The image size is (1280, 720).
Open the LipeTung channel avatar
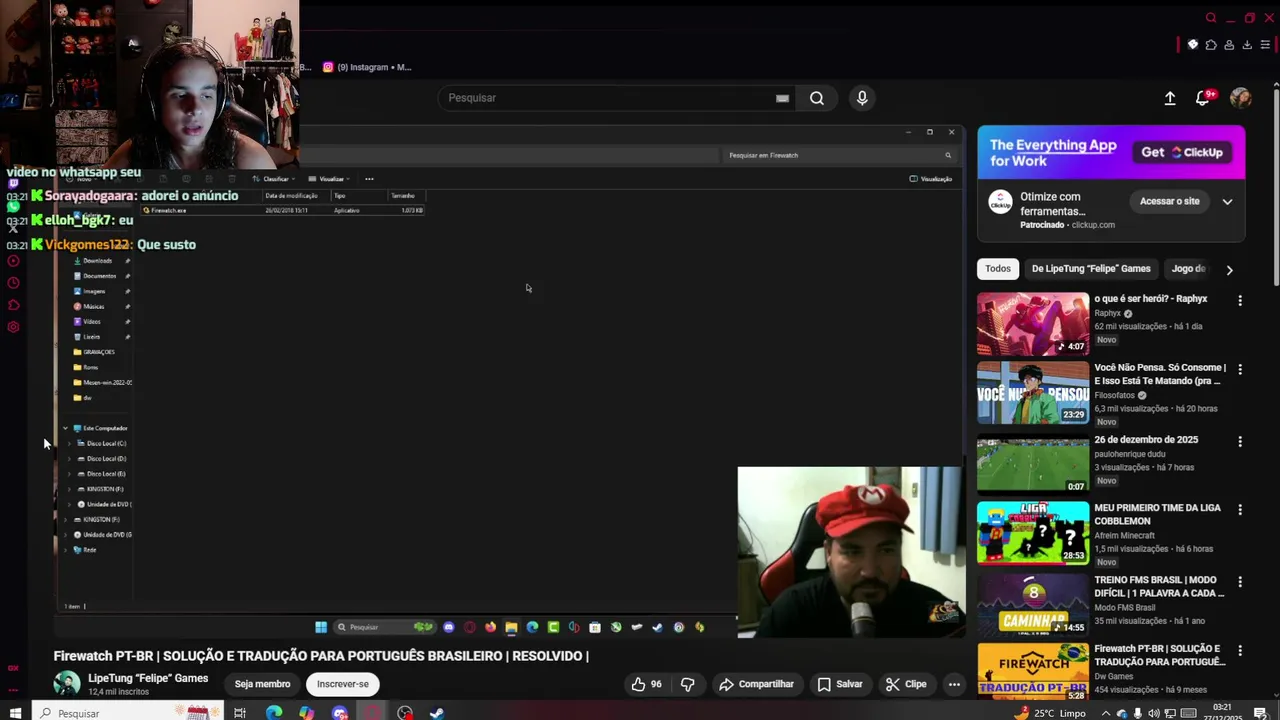pos(67,684)
